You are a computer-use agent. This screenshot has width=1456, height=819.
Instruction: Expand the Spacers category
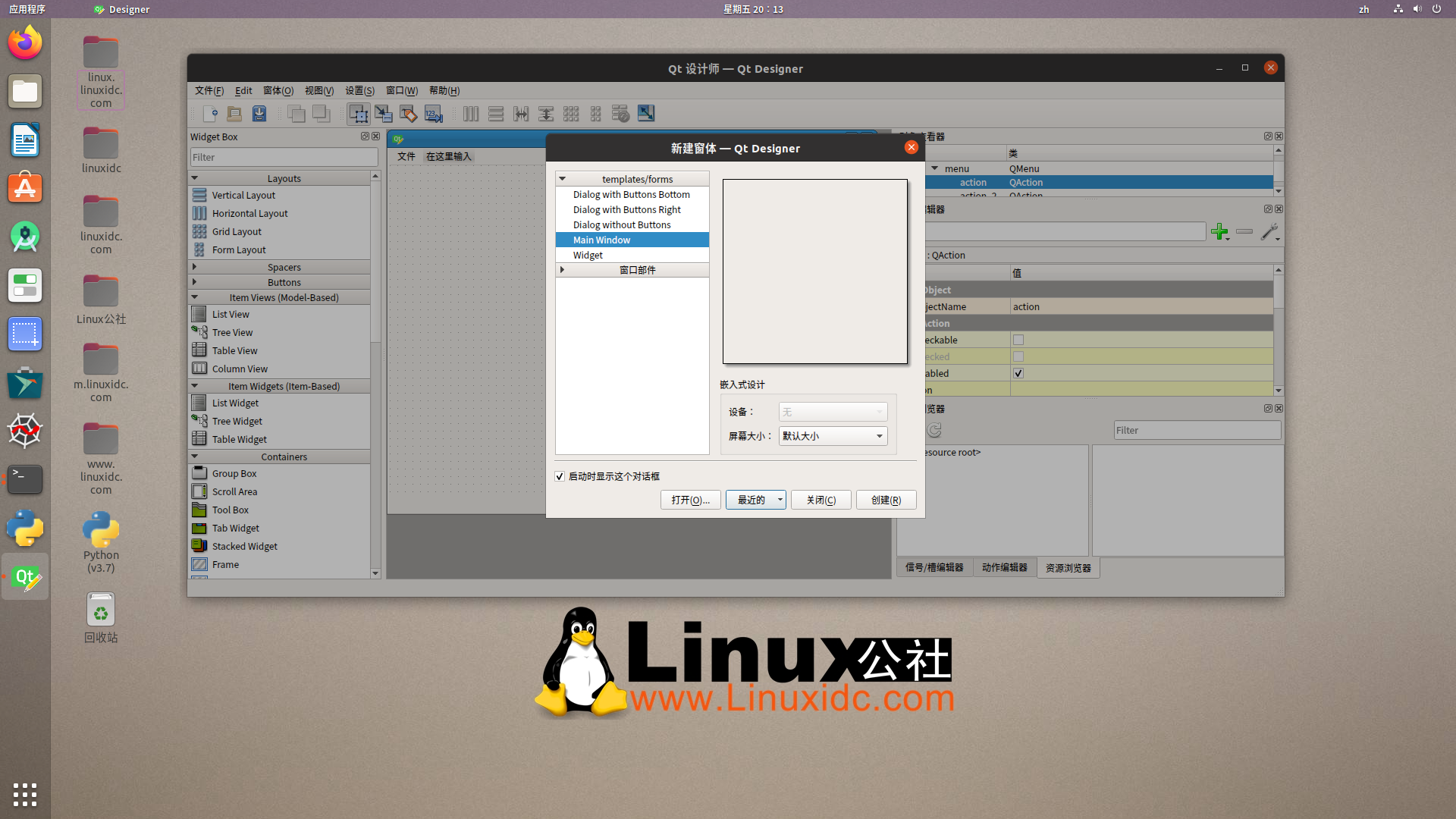[195, 267]
